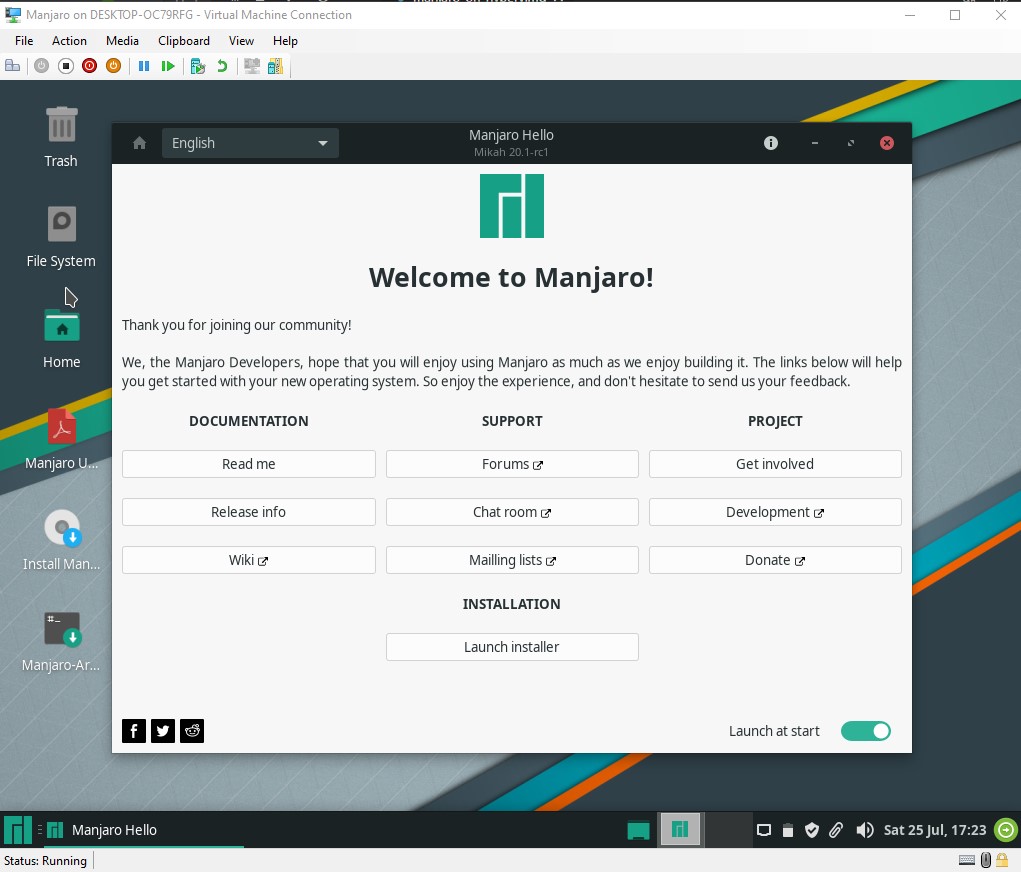
Task: Open the Read me documentation button
Action: click(x=249, y=464)
